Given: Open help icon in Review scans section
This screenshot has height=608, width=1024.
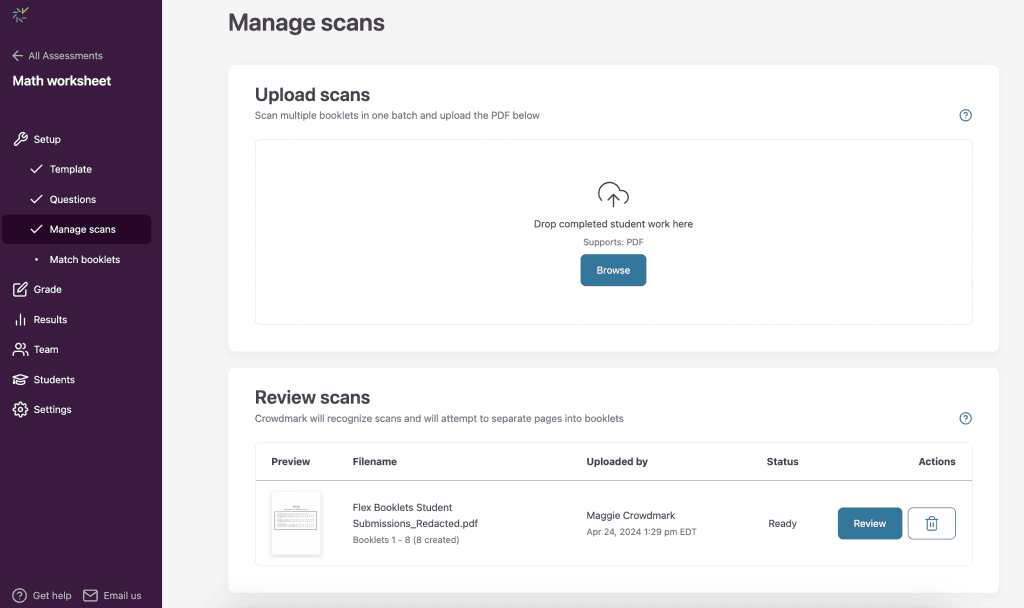Looking at the screenshot, I should coord(965,418).
